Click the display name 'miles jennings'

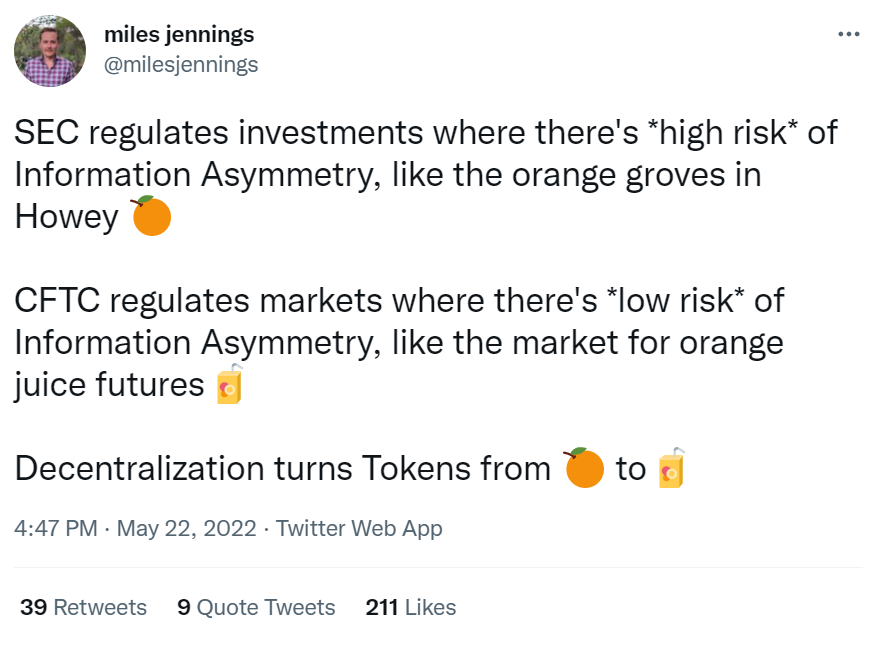click(x=180, y=33)
